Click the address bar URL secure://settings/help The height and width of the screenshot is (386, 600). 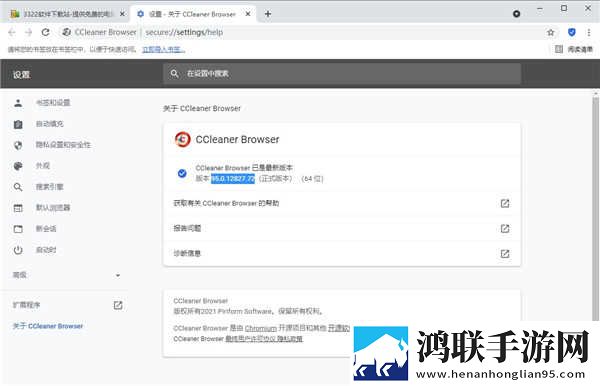184,33
